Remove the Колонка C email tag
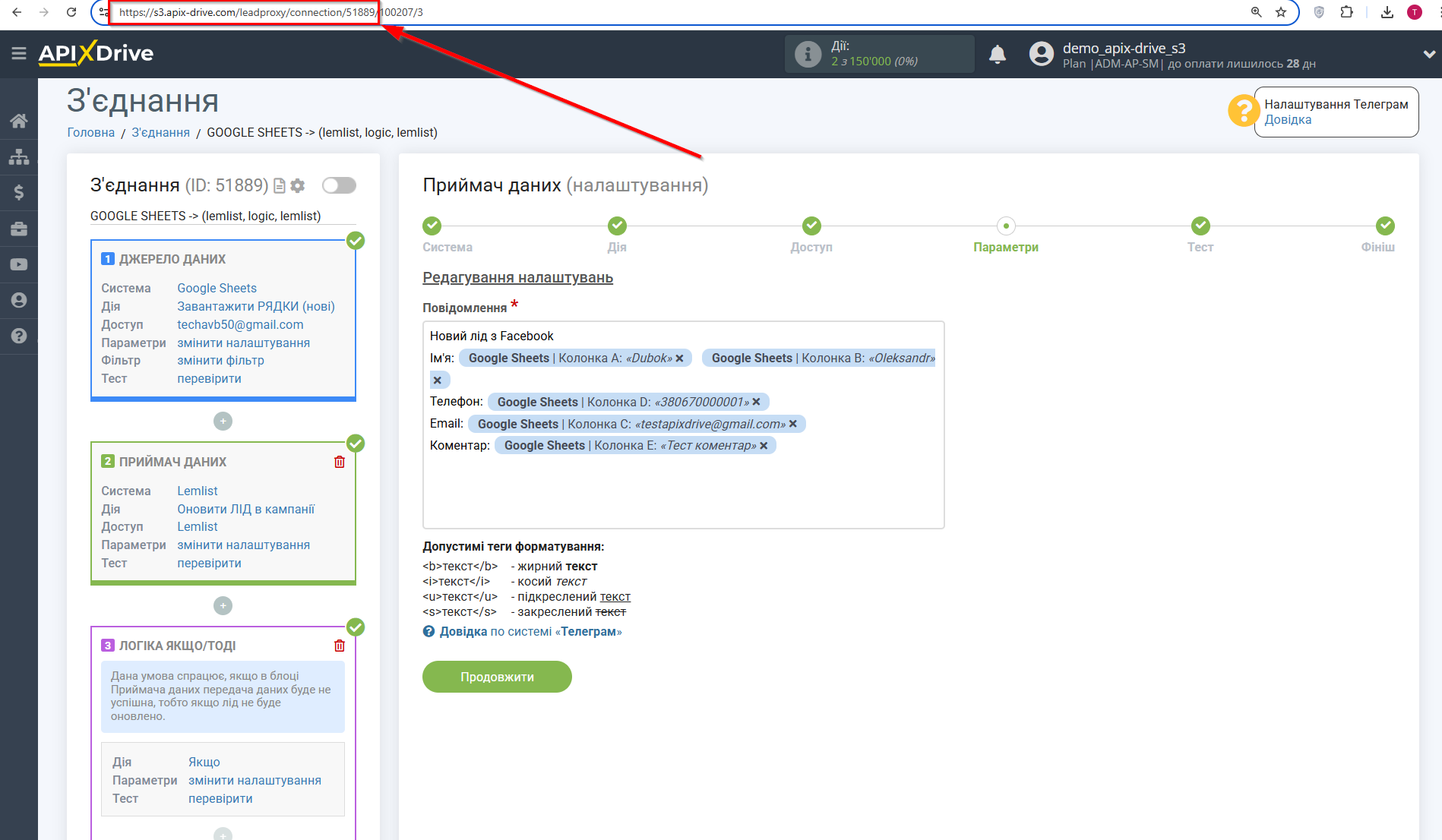The height and width of the screenshot is (840, 1442). (x=792, y=424)
